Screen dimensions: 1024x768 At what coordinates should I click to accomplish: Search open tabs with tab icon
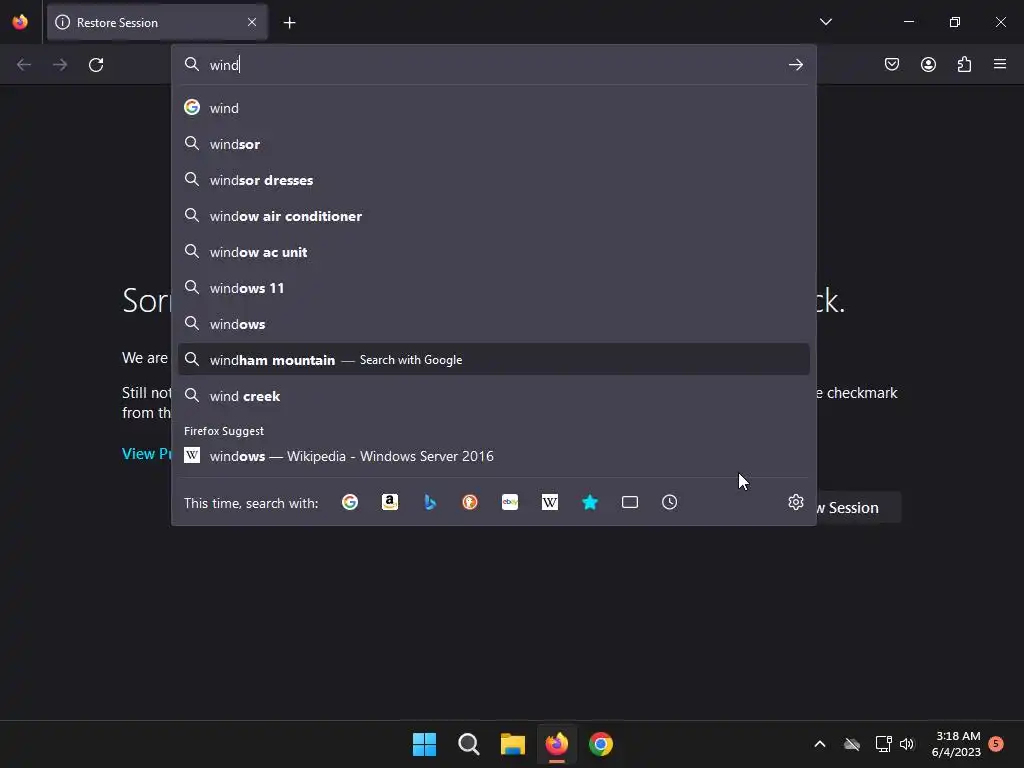[x=630, y=502]
